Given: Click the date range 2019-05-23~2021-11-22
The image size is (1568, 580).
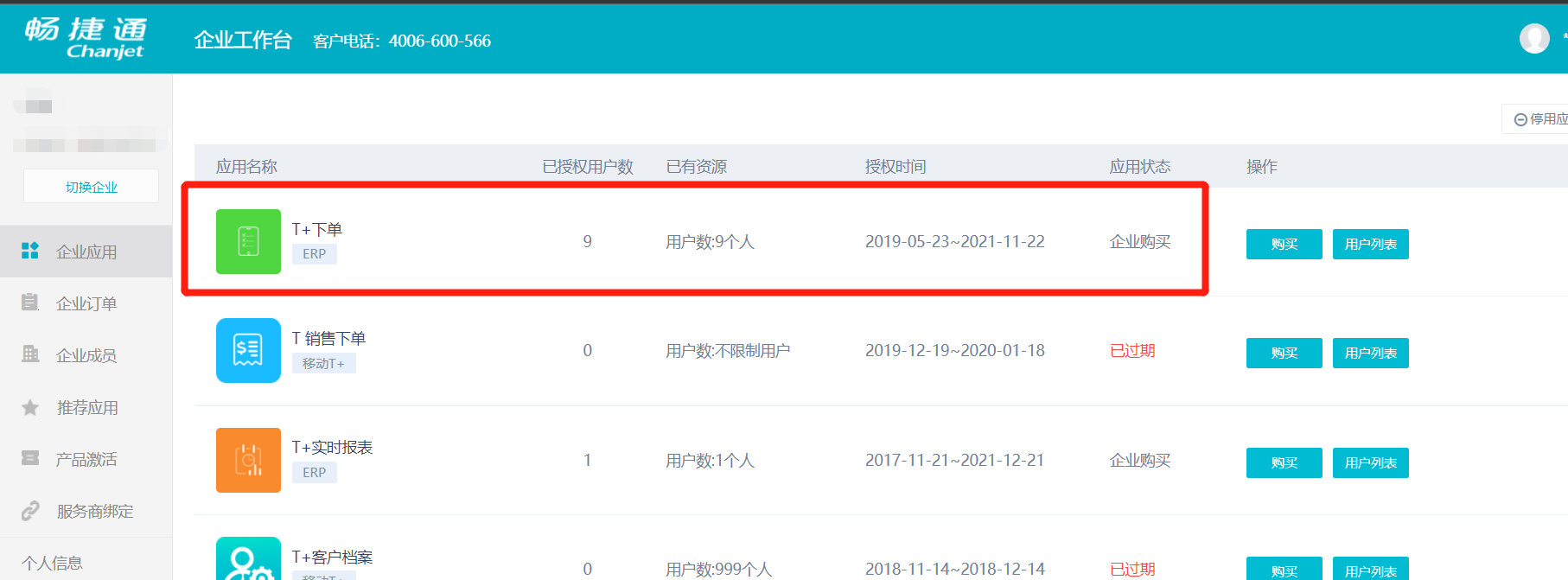Looking at the screenshot, I should coord(955,241).
